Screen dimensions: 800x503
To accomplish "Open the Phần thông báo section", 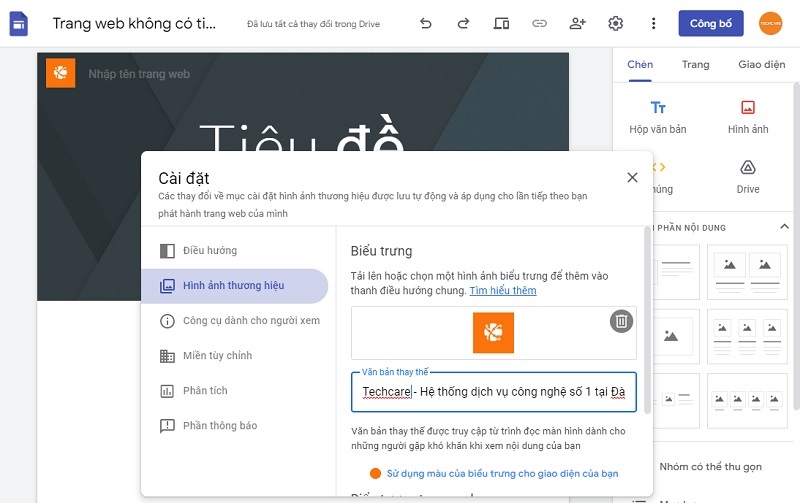I will (x=235, y=425).
